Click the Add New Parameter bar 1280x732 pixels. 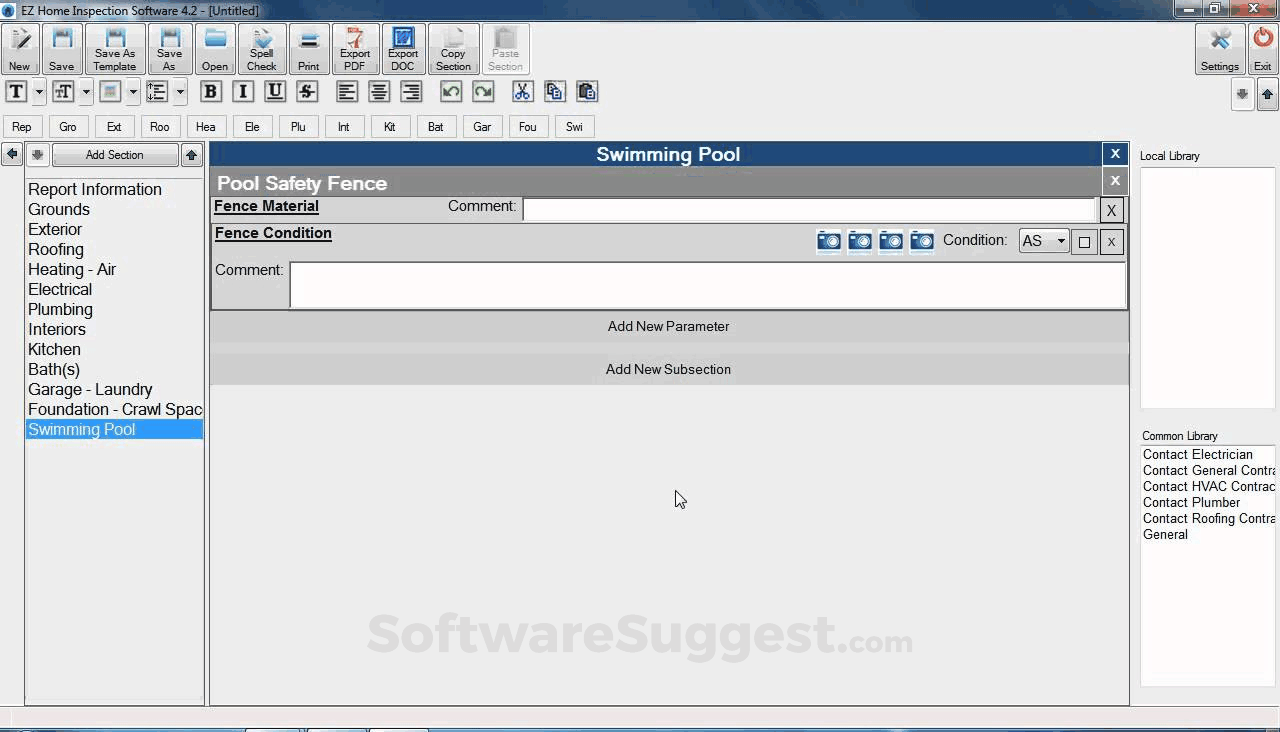(668, 326)
